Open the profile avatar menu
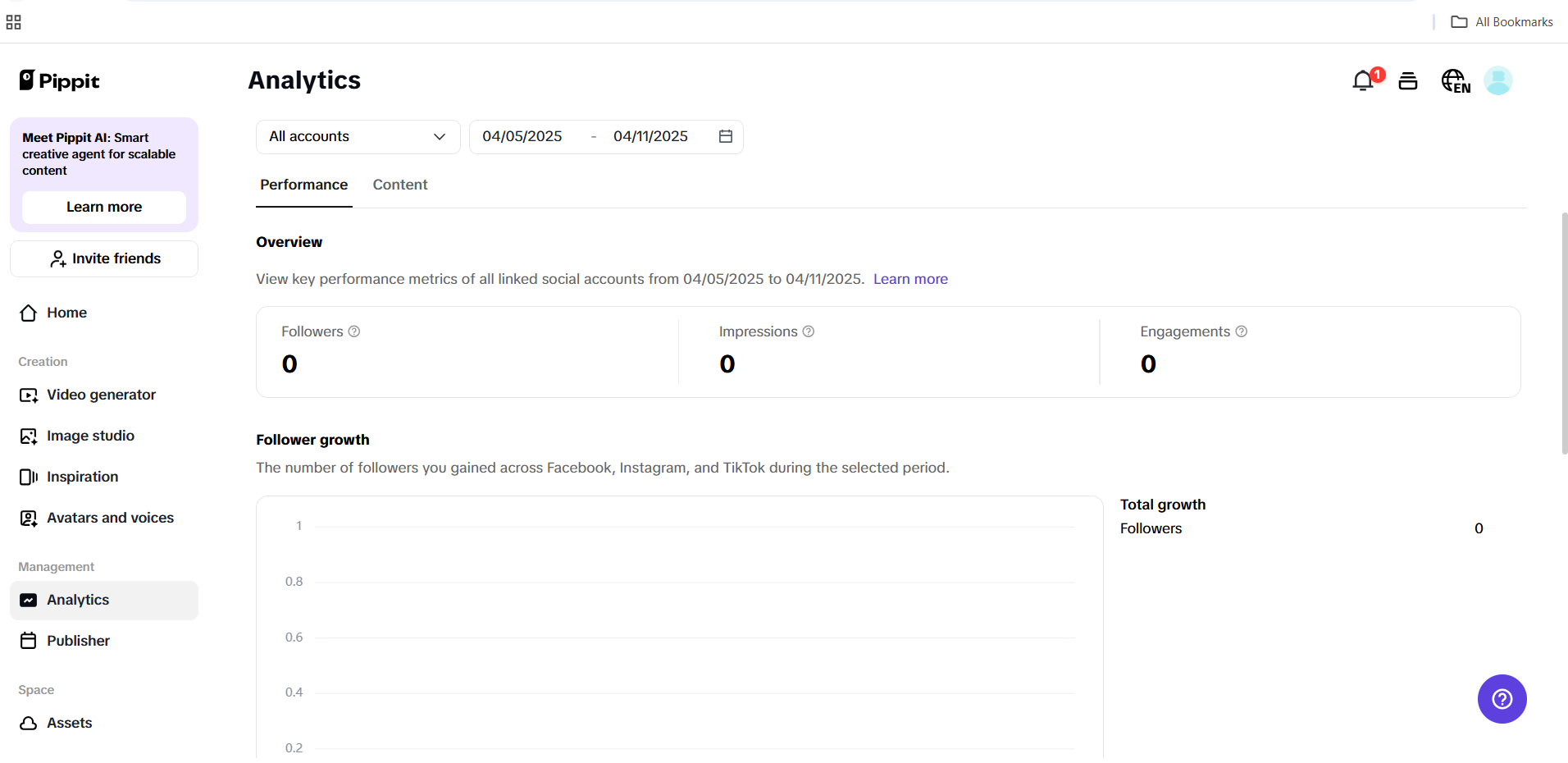This screenshot has width=1568, height=763. coord(1498,80)
